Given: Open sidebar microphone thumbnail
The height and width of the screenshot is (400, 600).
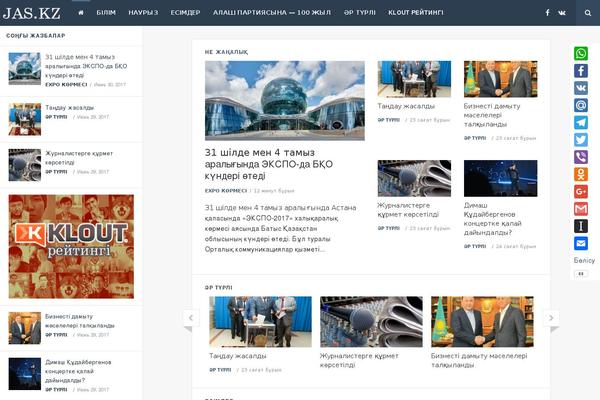Looking at the screenshot, I should click(24, 165).
